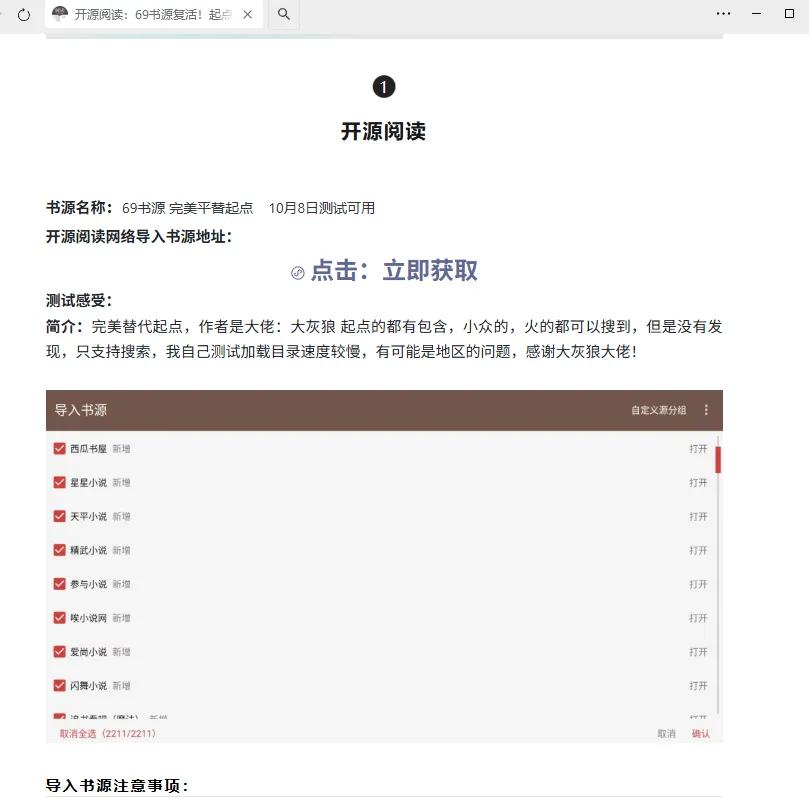Screen dimensions: 809x799
Task: Open vertical dots menu in 导入书源 header
Action: coord(707,410)
